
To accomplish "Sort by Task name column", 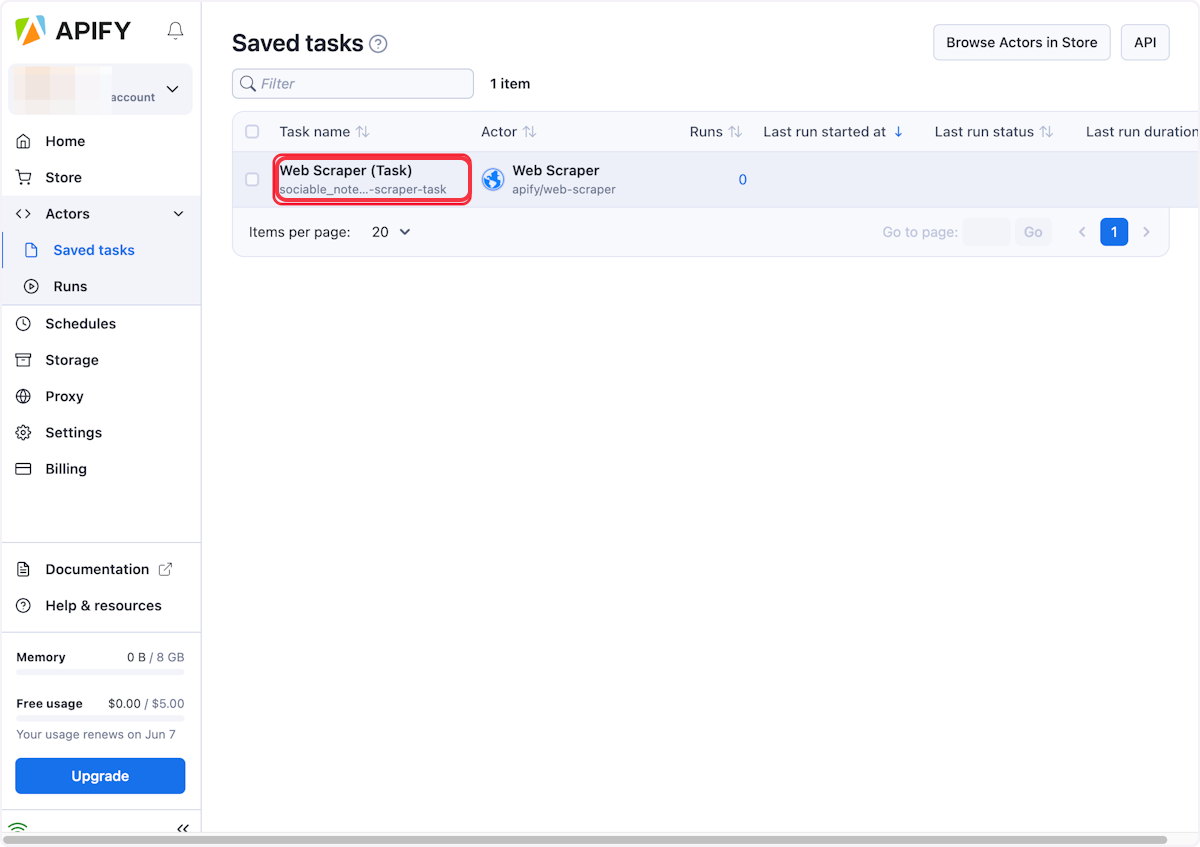I will (325, 132).
